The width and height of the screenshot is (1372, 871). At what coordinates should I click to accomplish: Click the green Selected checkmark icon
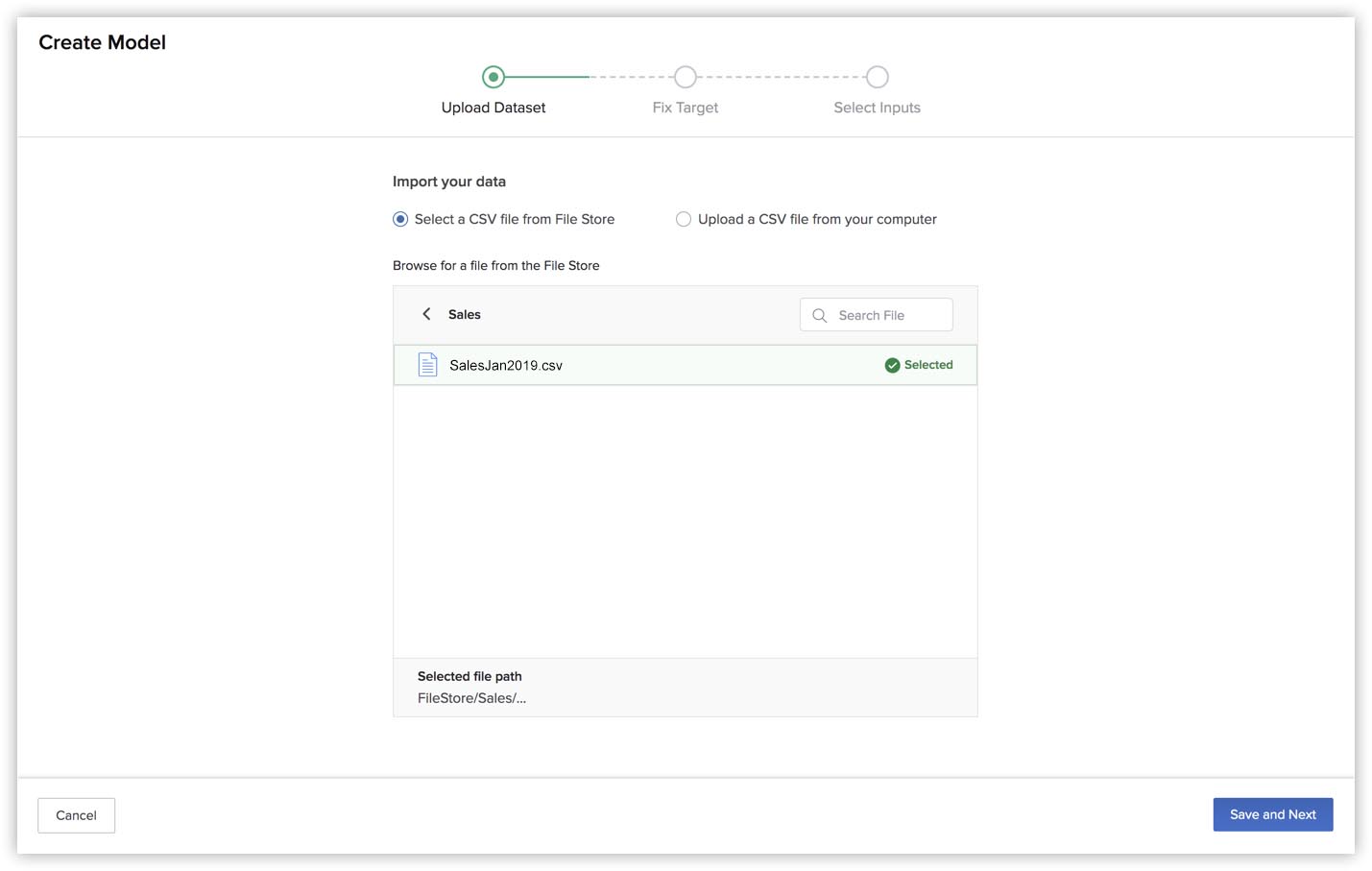click(x=892, y=365)
